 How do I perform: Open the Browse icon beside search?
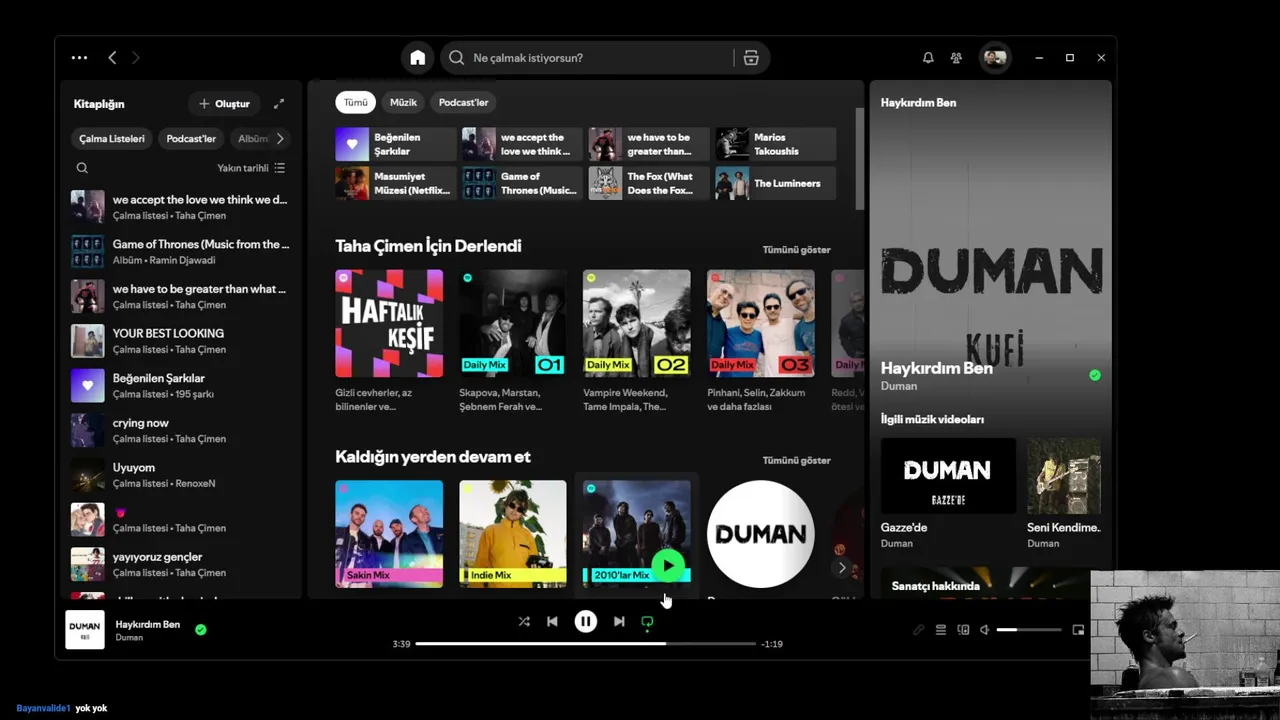pyautogui.click(x=751, y=58)
